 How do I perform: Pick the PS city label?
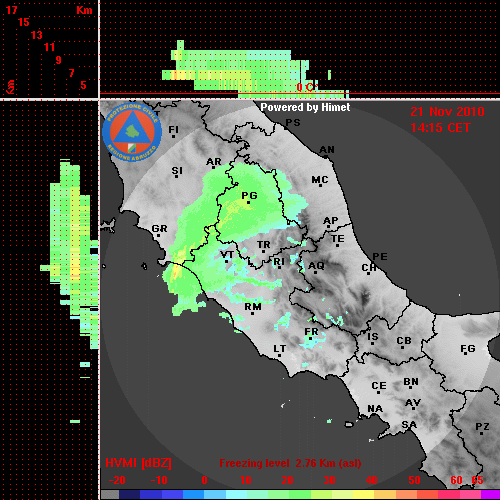point(293,123)
